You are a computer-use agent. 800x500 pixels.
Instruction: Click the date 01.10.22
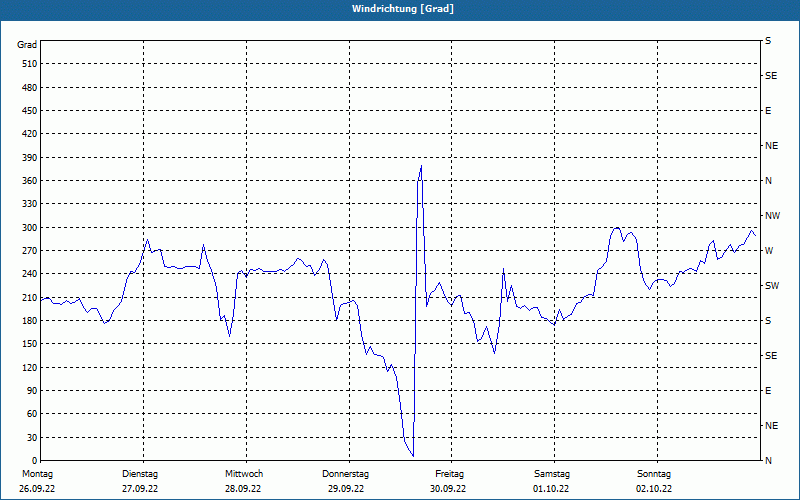point(551,489)
